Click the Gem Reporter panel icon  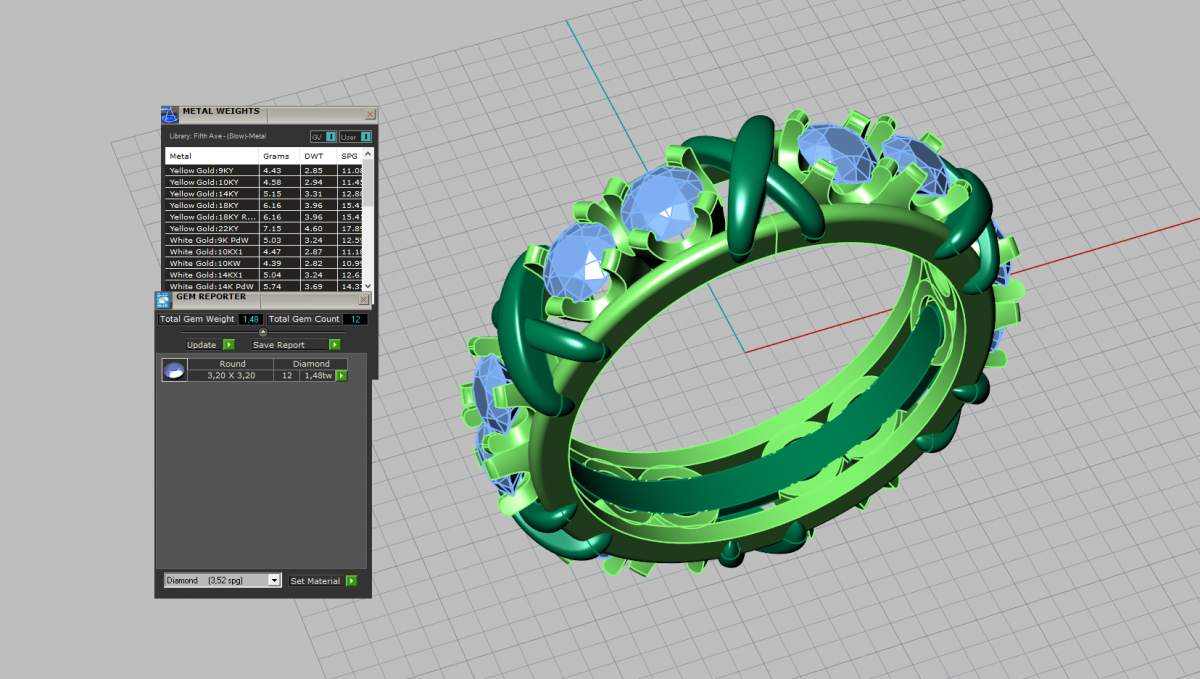coord(163,299)
